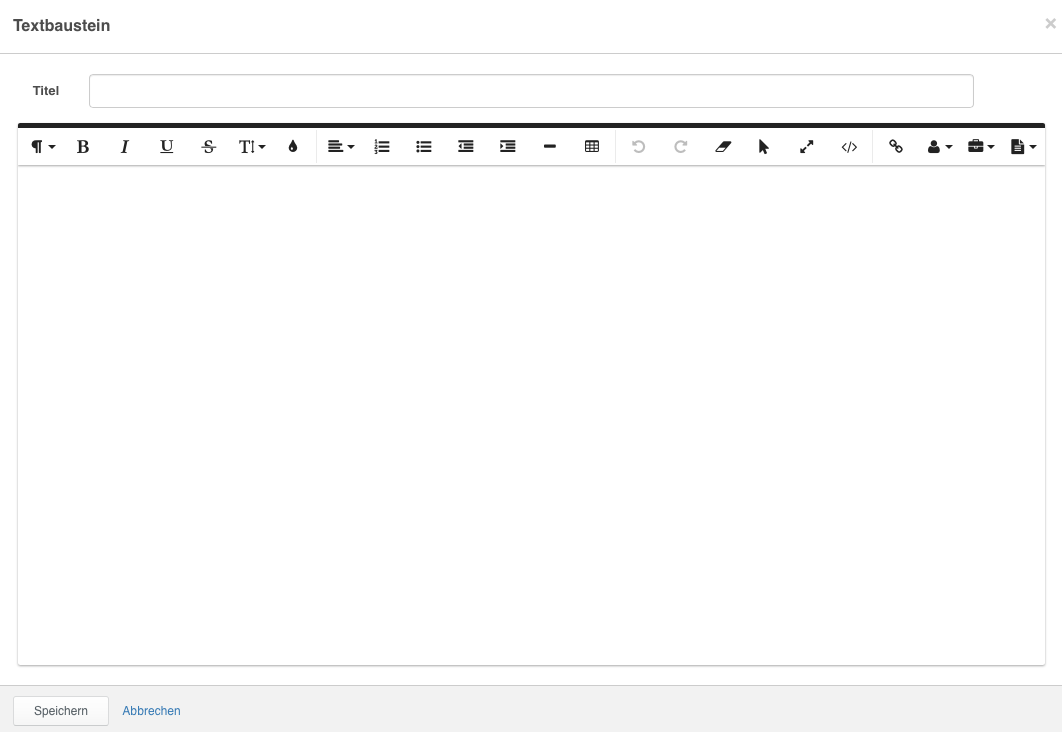Viewport: 1062px width, 732px height.
Task: Select all with the cursor arrow icon
Action: 764,147
